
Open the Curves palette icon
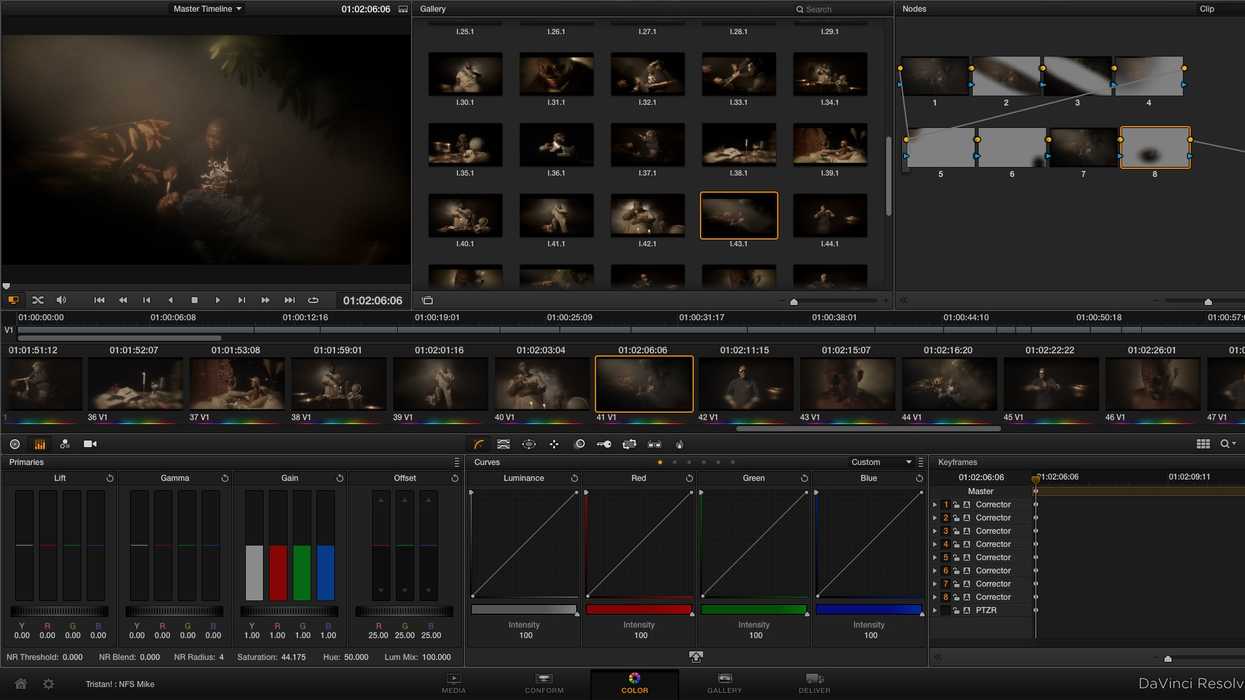(479, 444)
